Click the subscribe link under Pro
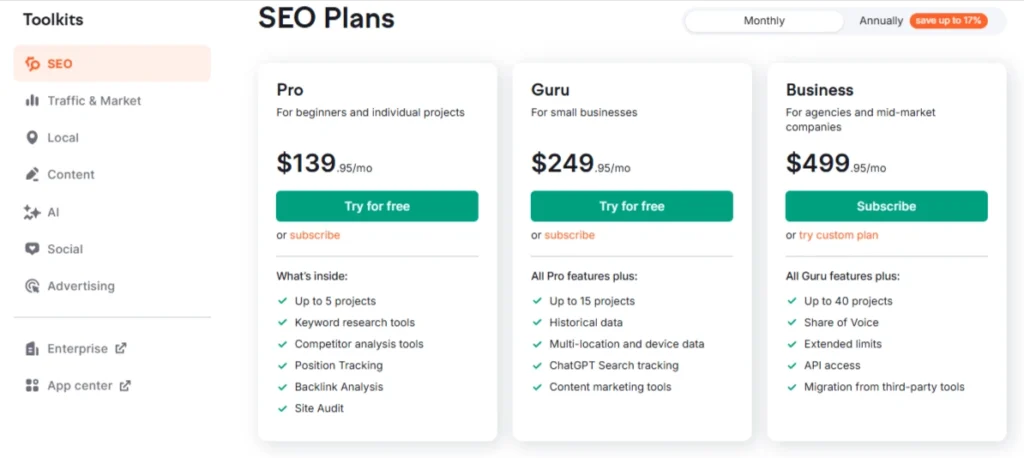 pos(315,235)
